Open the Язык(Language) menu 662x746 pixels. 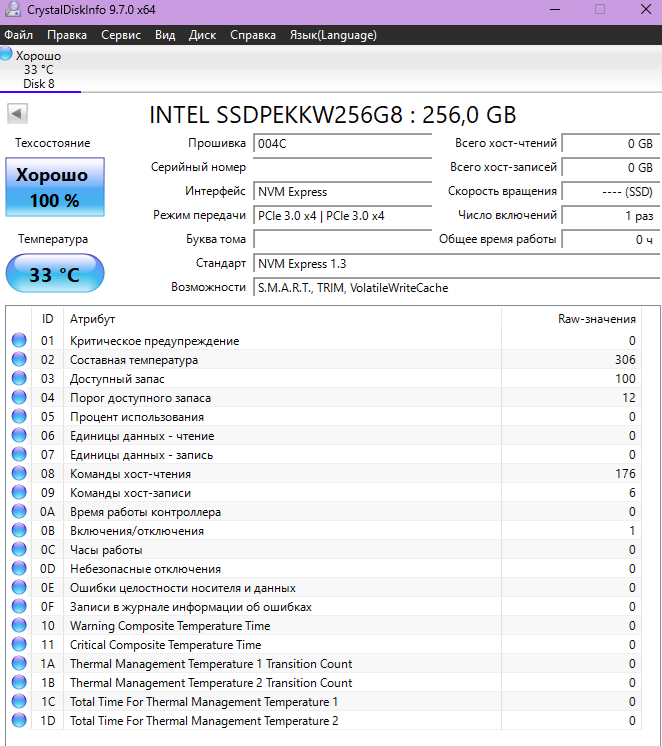coord(333,35)
